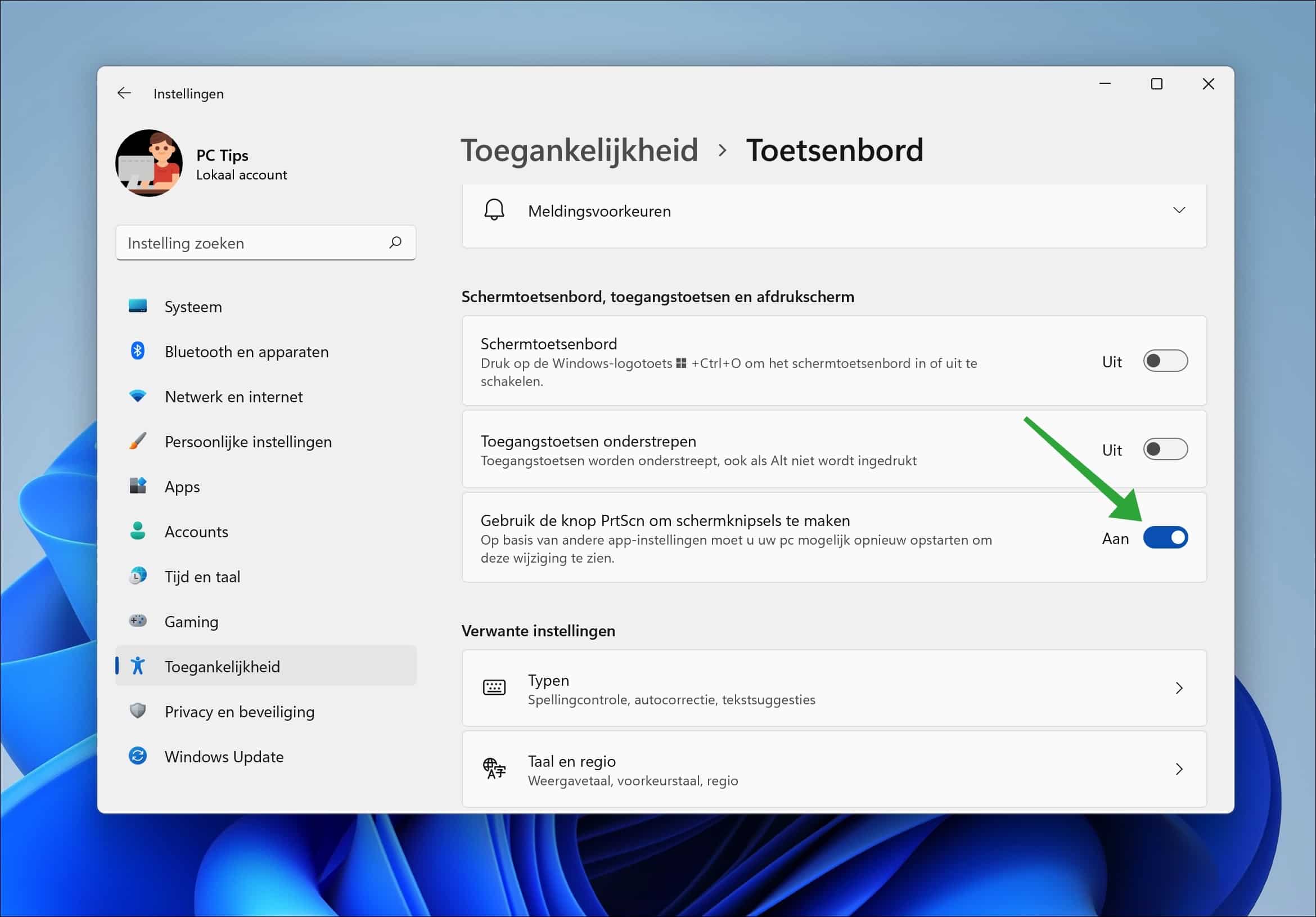The height and width of the screenshot is (917, 1316).
Task: Turn on Toegangstoetsen onderstrepen
Action: (x=1166, y=449)
